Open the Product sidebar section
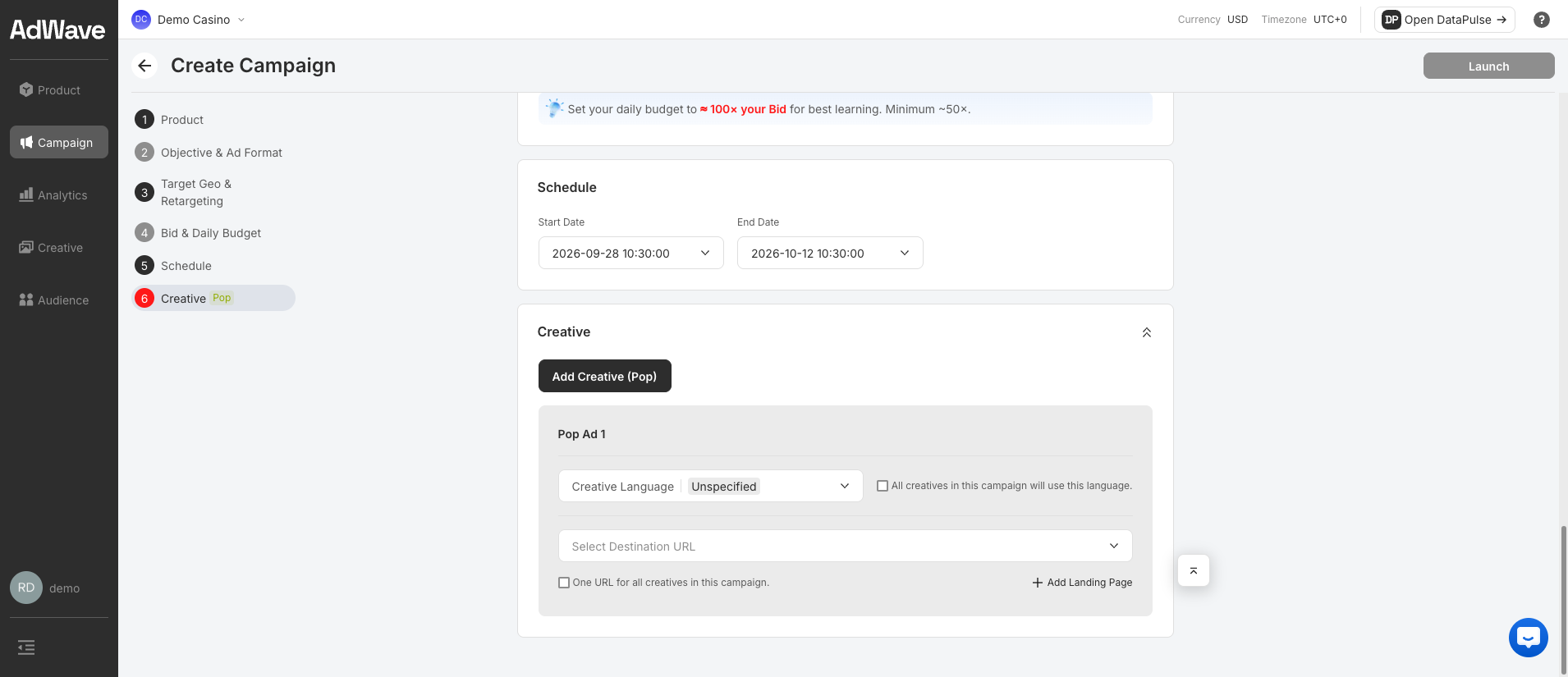This screenshot has width=1568, height=677. [x=58, y=89]
